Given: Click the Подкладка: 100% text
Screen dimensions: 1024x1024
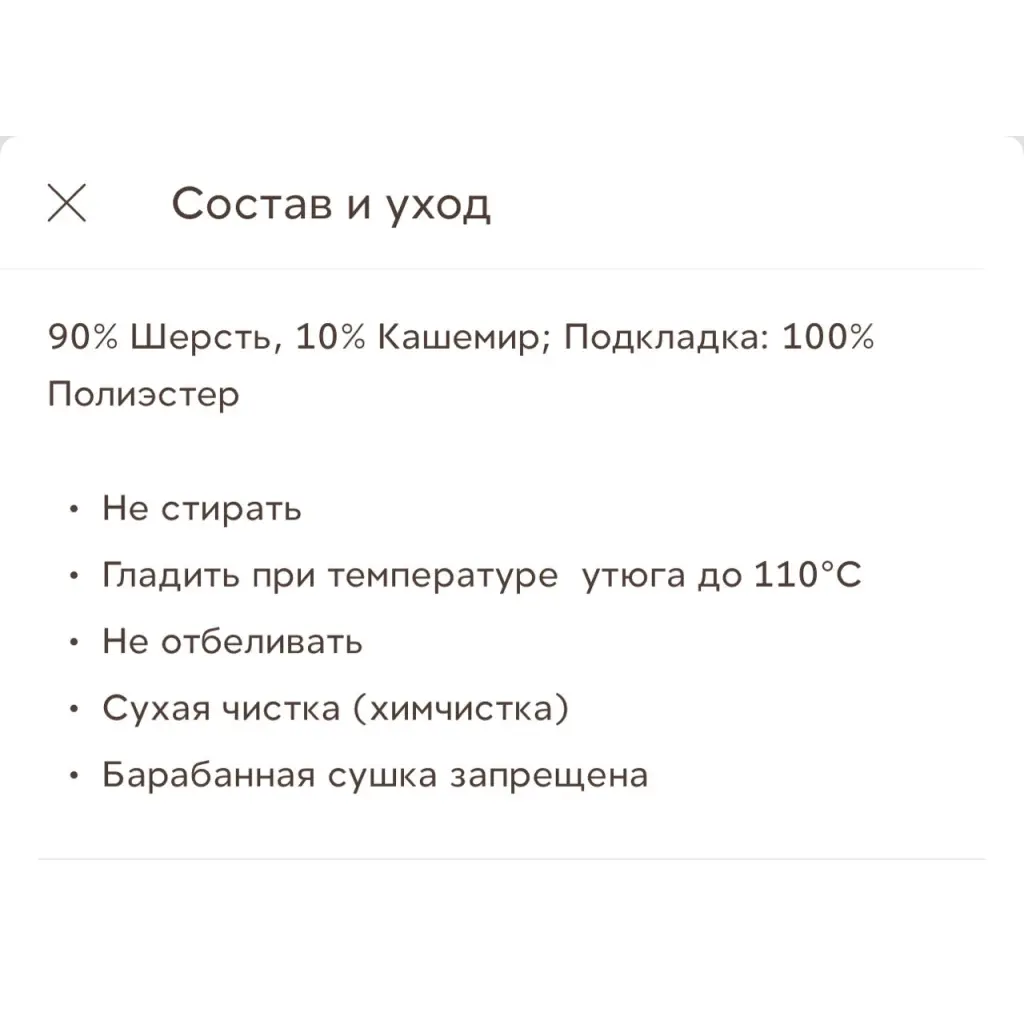Looking at the screenshot, I should point(719,337).
